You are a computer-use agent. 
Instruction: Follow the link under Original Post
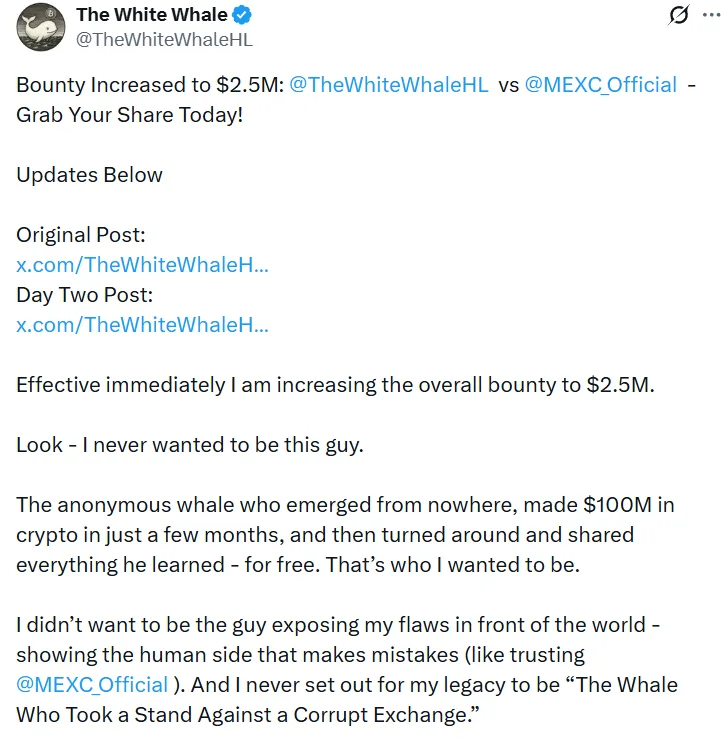point(142,265)
